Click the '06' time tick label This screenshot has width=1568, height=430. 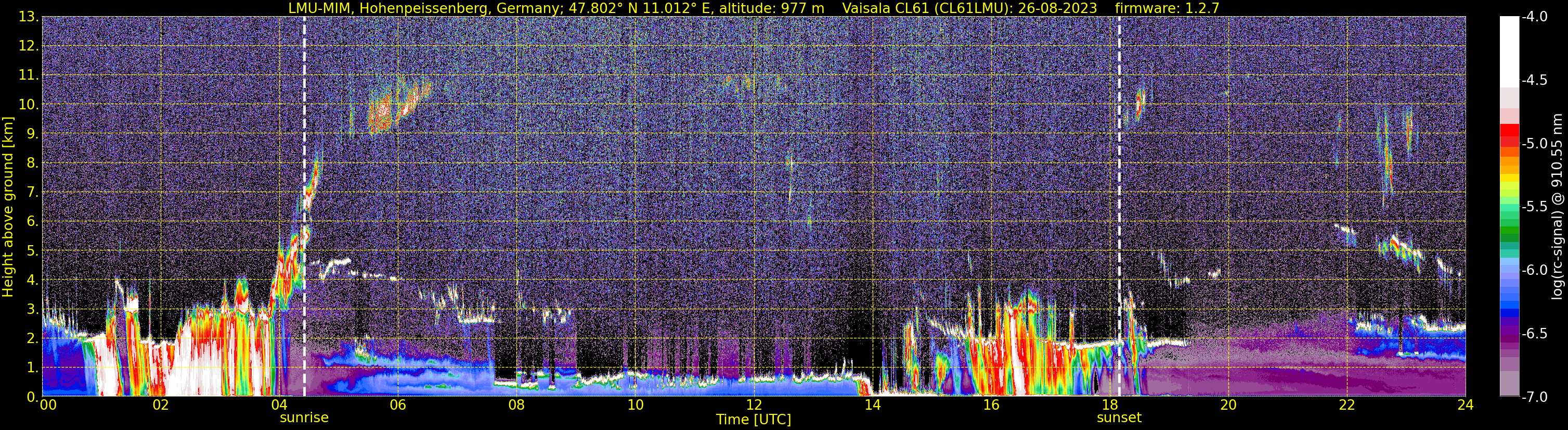[x=397, y=405]
